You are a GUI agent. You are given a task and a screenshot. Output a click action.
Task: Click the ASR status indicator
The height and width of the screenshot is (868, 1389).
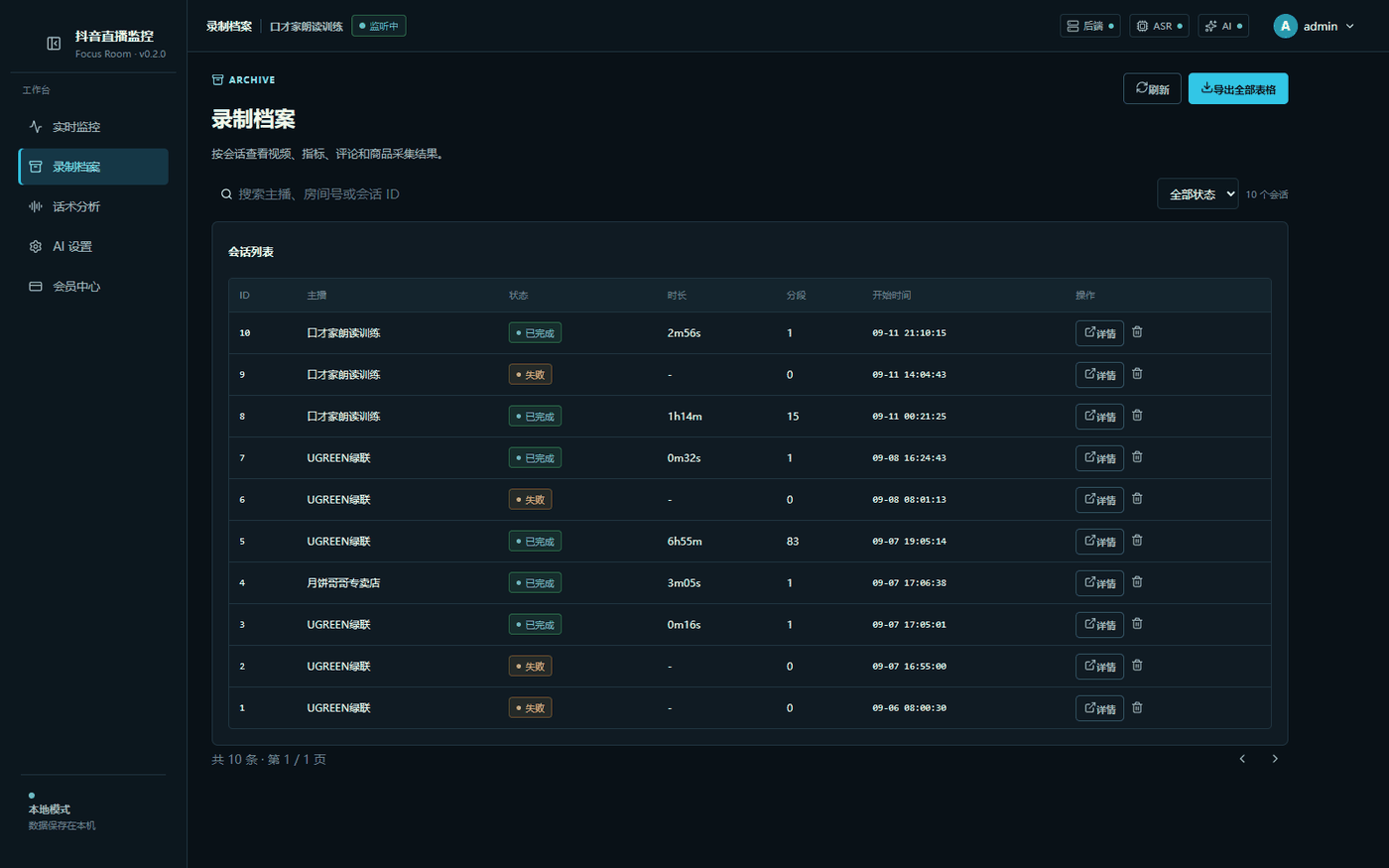point(1159,26)
